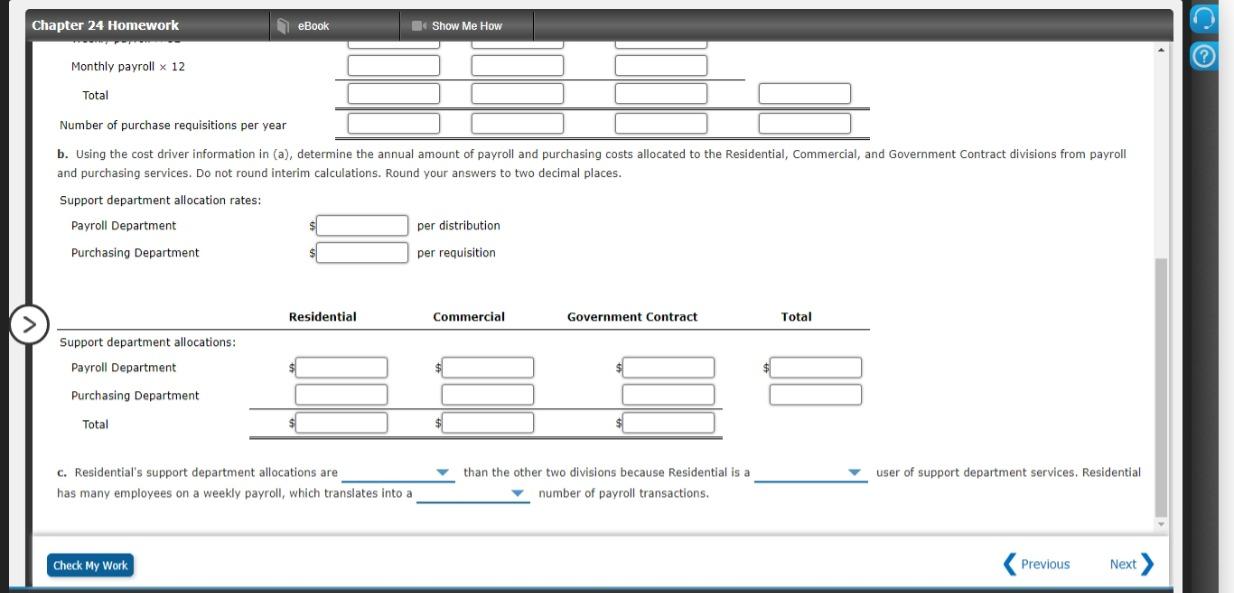1234x593 pixels.
Task: Open the 'number of payroll transactions' dropdown
Action: pyautogui.click(x=474, y=493)
